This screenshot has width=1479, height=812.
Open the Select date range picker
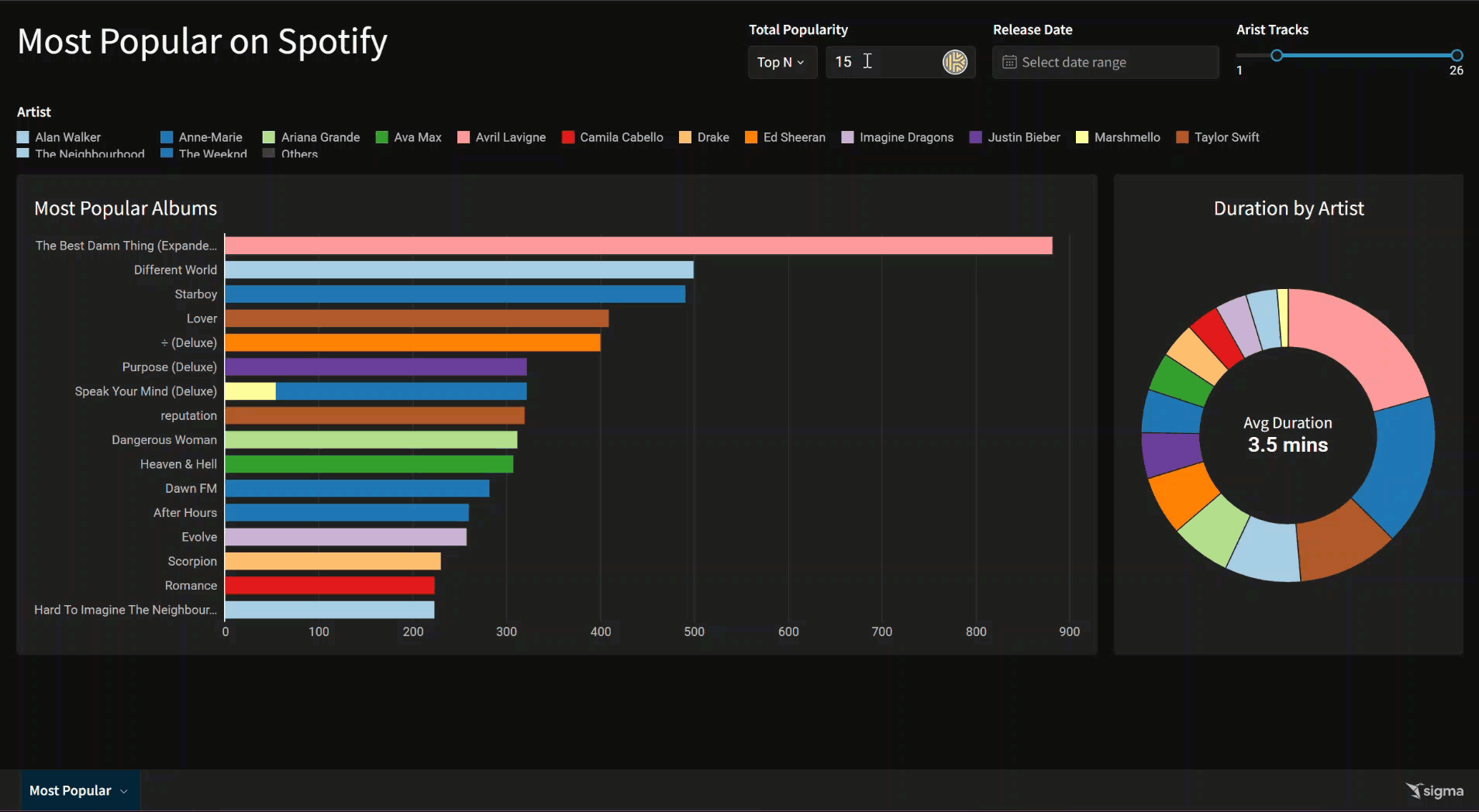pyautogui.click(x=1105, y=62)
